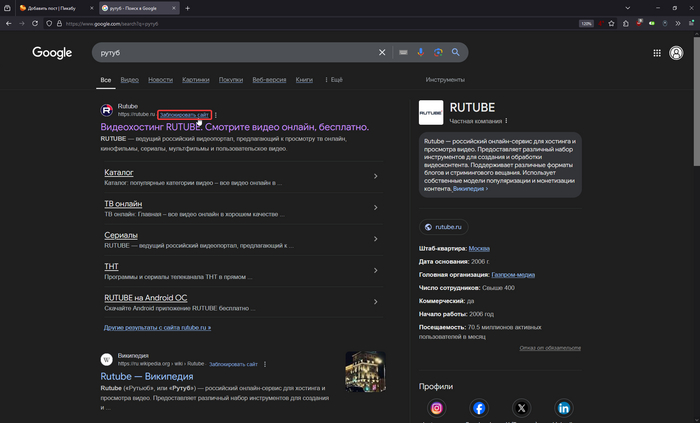This screenshot has width=700, height=423.
Task: List all tabs dropdown arrow
Action: (x=627, y=8)
